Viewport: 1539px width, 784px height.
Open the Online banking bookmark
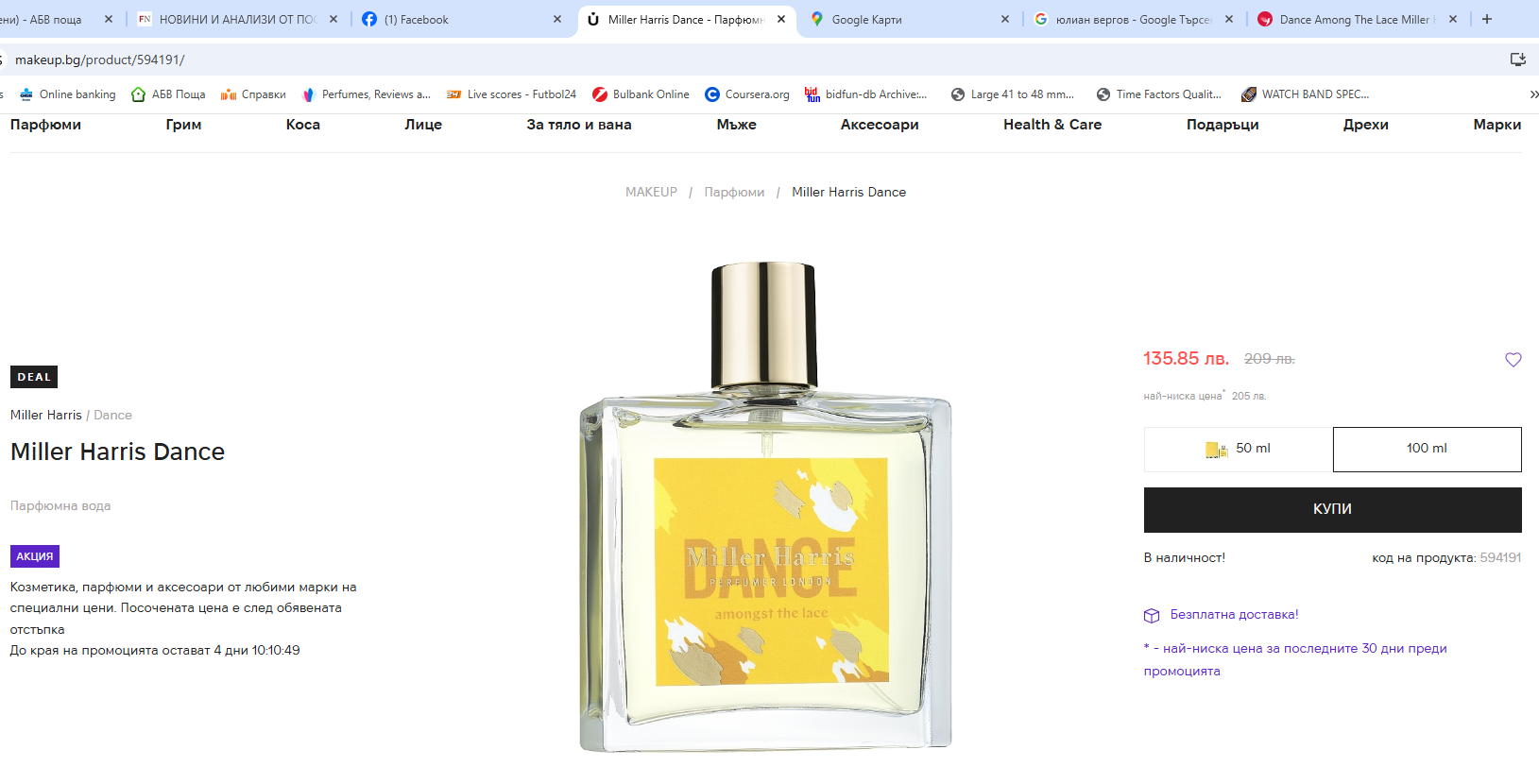pos(67,94)
